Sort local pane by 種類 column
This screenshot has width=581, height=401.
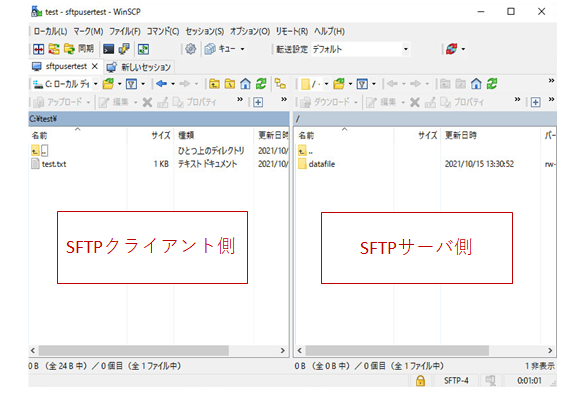[x=213, y=135]
